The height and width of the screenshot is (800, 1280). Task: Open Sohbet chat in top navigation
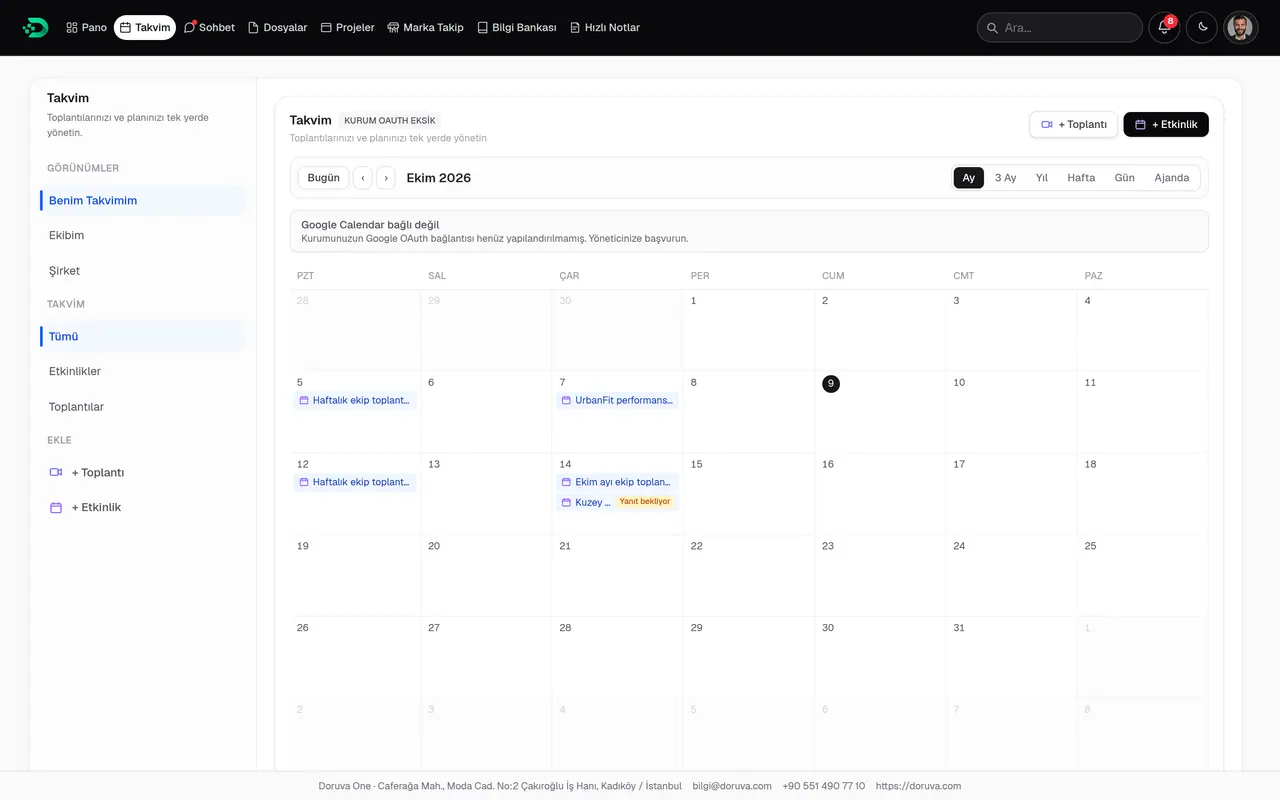[209, 28]
